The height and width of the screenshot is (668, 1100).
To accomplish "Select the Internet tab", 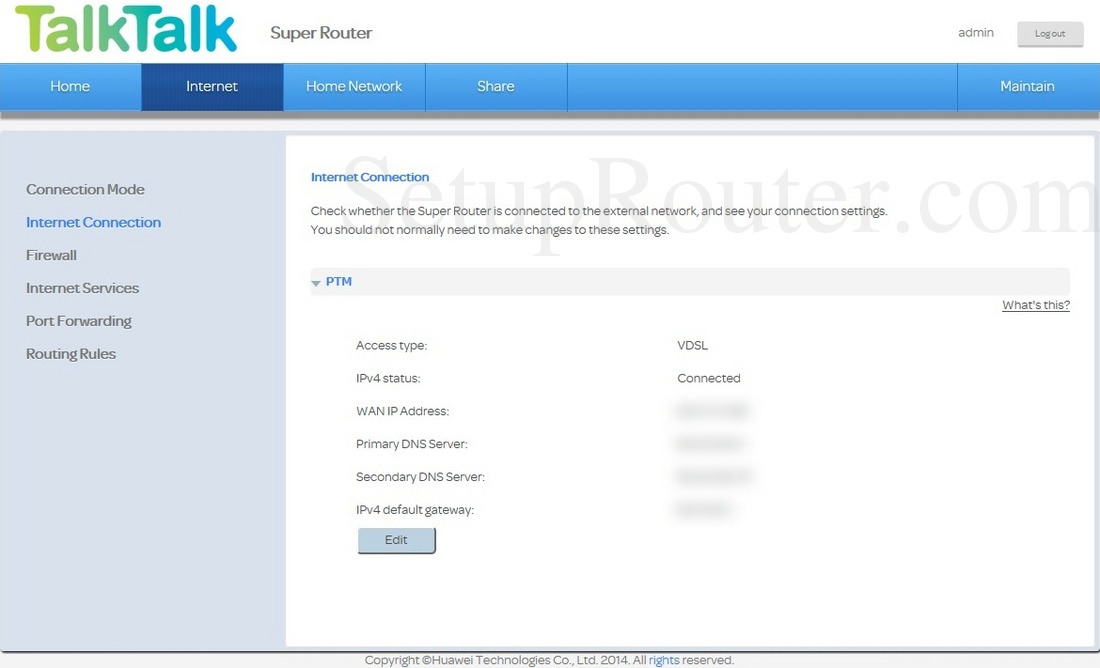I will point(212,87).
